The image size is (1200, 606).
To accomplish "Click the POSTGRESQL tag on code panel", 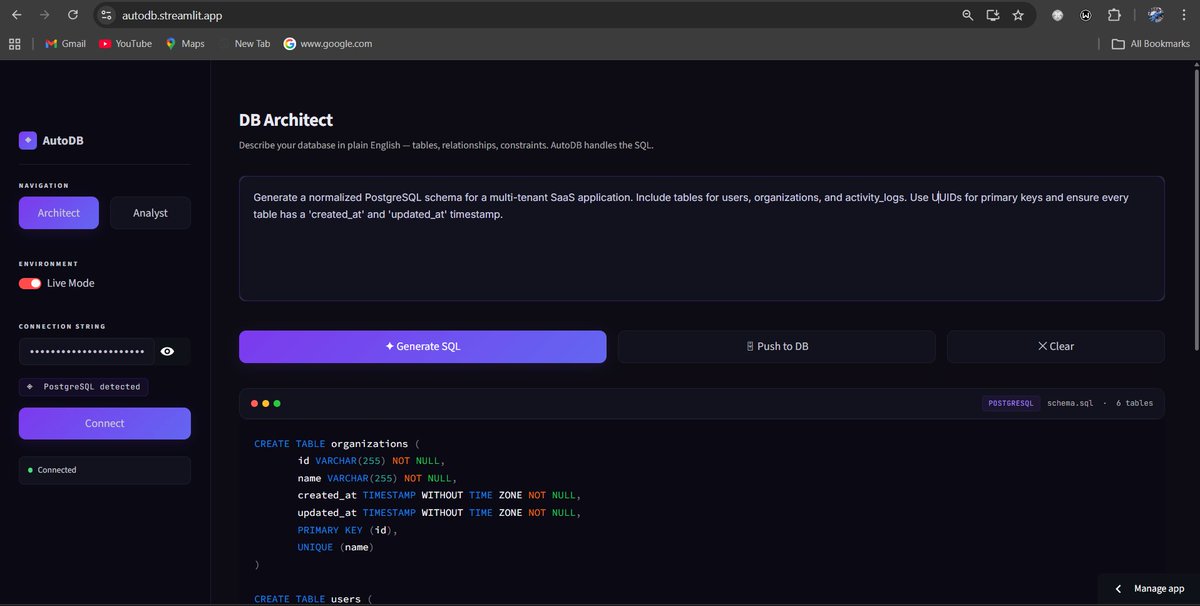I will pos(1010,403).
